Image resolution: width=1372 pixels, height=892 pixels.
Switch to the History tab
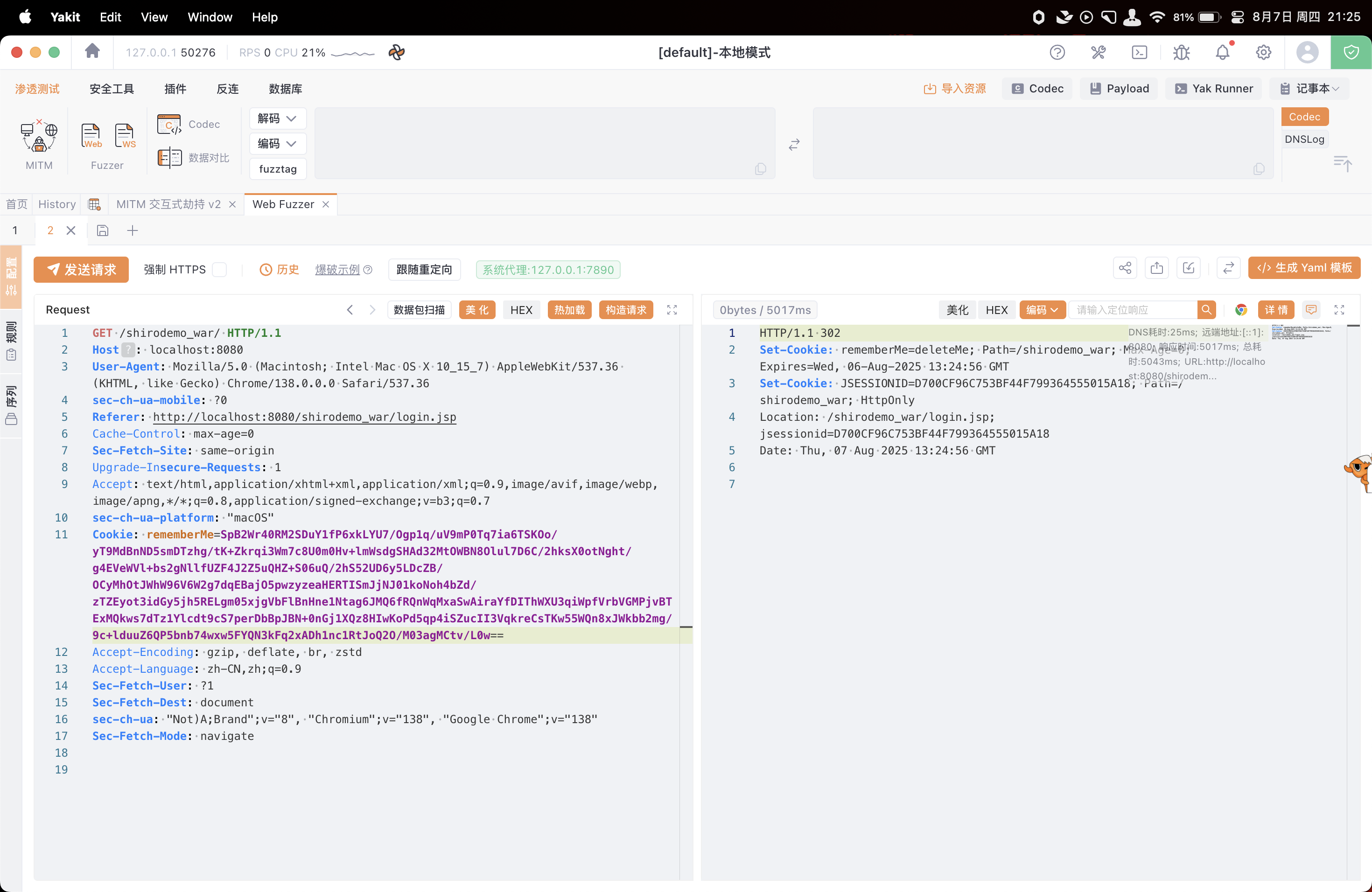57,204
